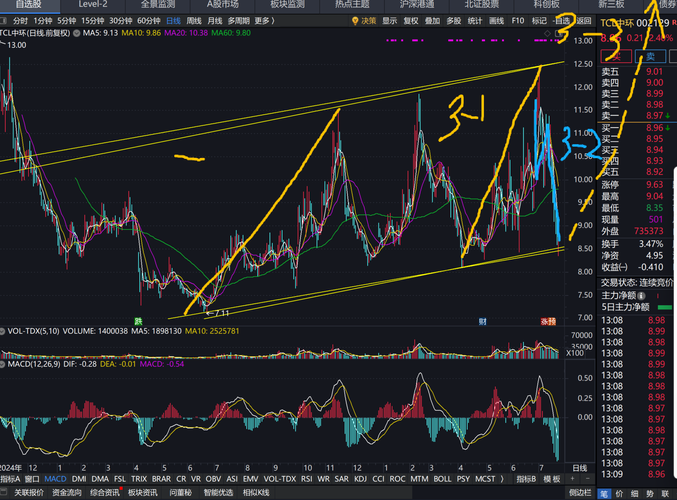The width and height of the screenshot is (677, 500).
Task: Switch to 分时 intraday chart
Action: coord(20,21)
